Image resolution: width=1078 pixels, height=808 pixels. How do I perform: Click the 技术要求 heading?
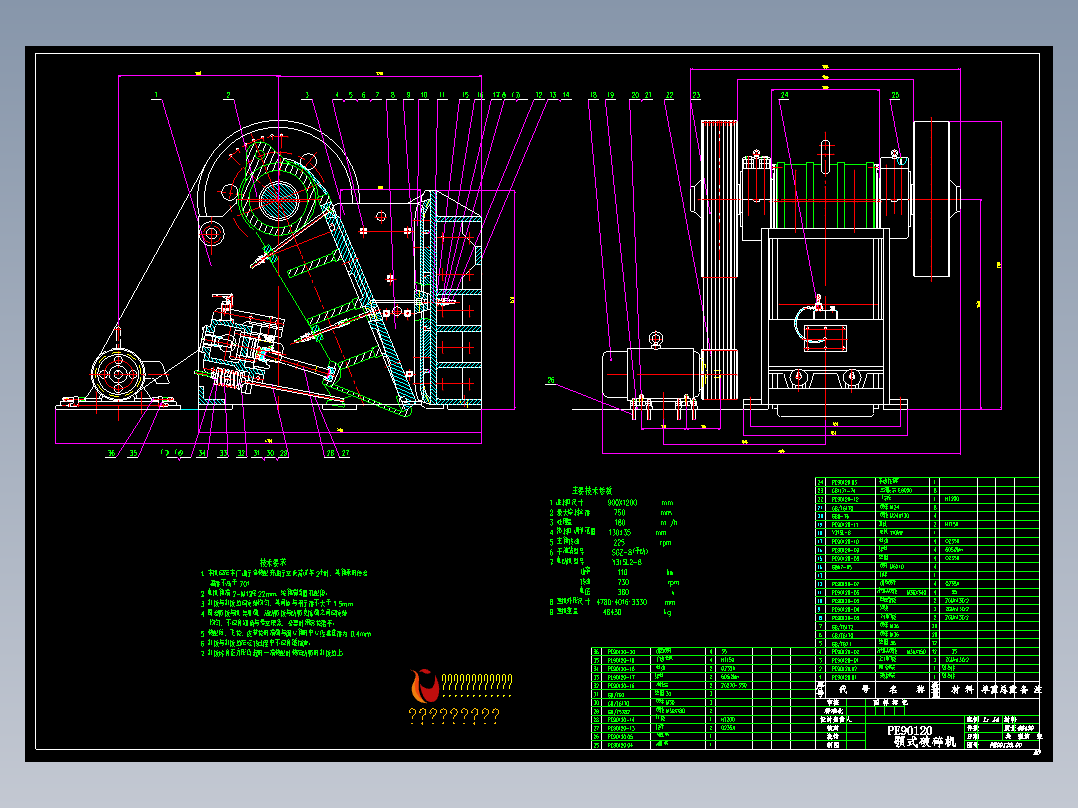[x=273, y=563]
